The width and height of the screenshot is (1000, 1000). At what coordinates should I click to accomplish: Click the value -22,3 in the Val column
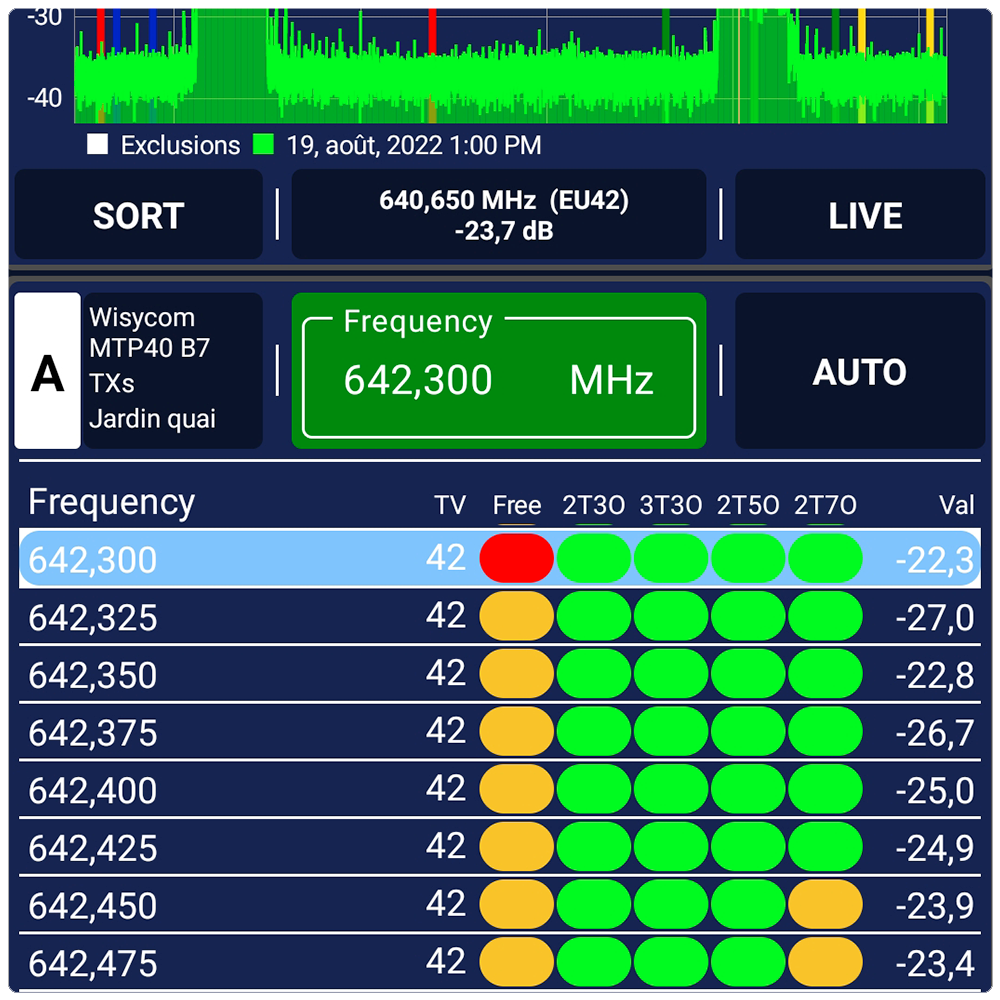point(935,561)
